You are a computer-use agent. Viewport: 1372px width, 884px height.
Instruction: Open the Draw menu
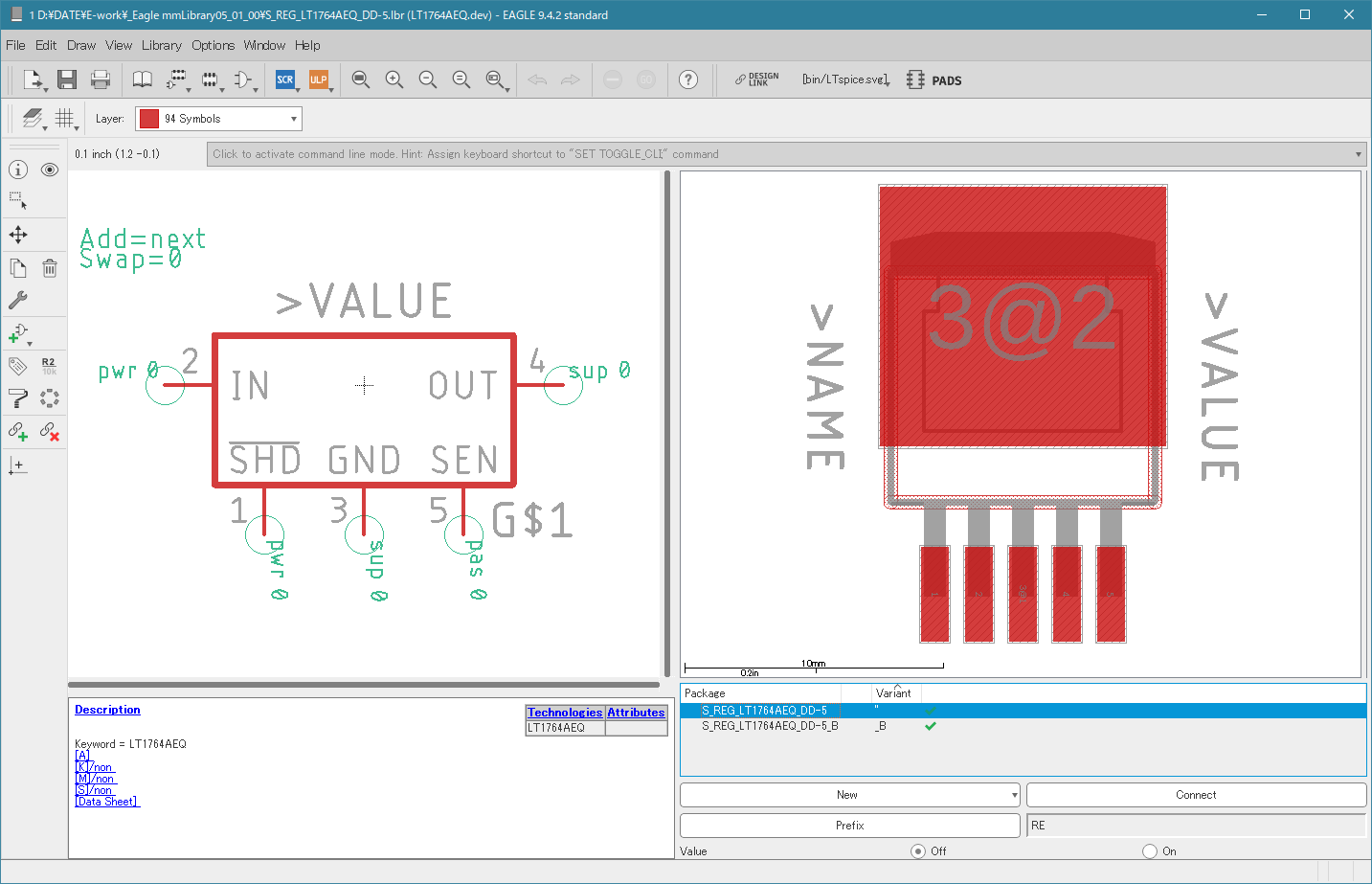coord(81,45)
